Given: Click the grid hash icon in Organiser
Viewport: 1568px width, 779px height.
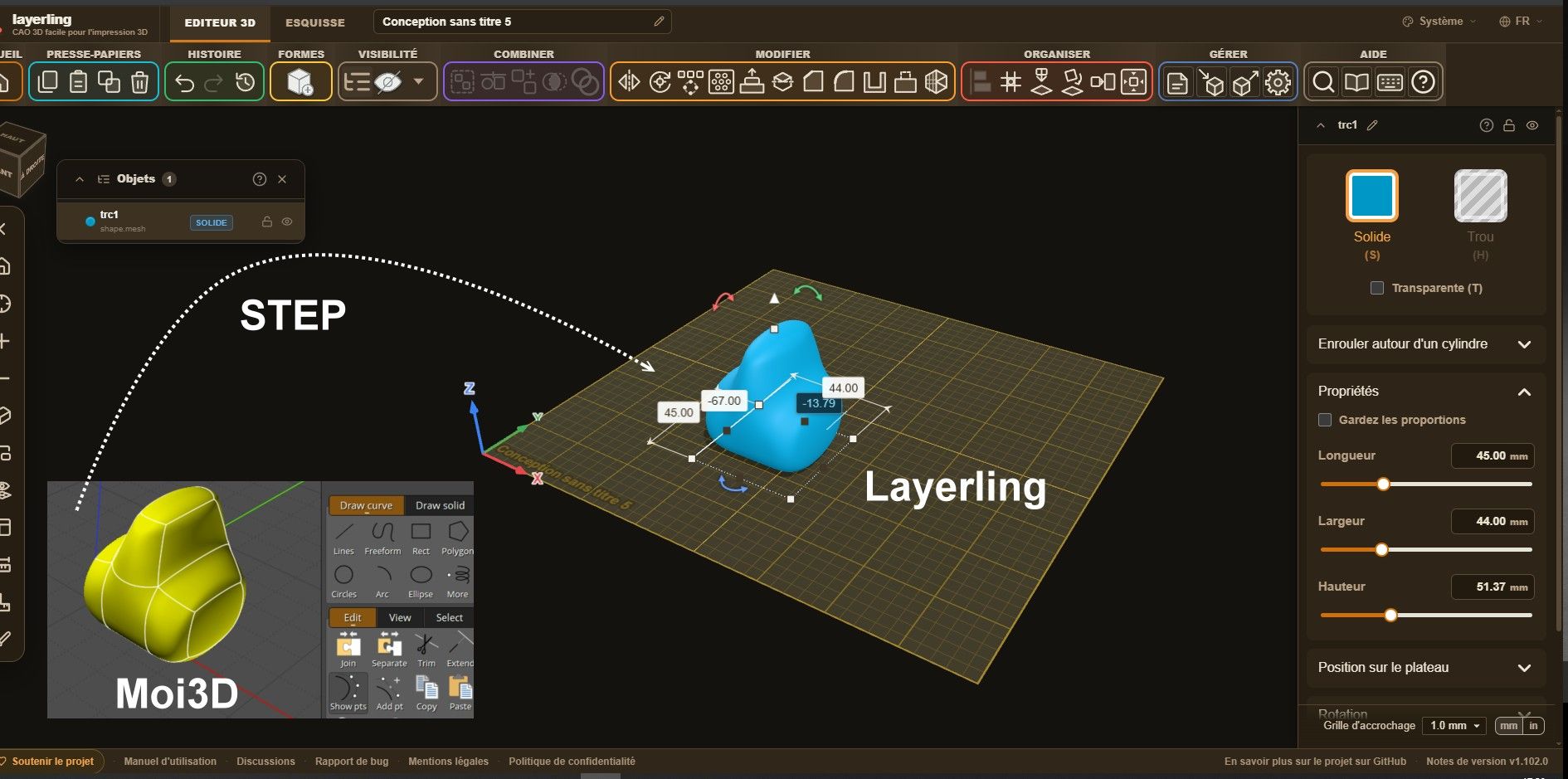Looking at the screenshot, I should 1010,82.
